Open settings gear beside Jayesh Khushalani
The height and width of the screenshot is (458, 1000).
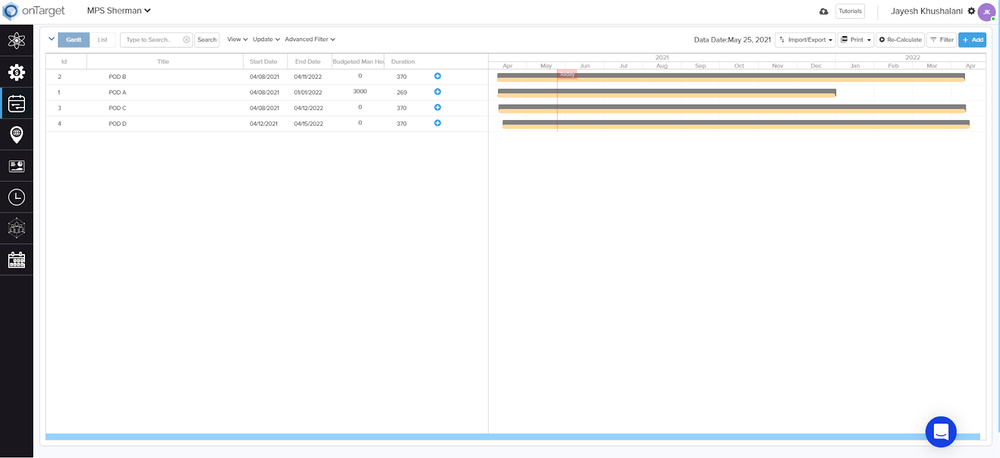click(x=971, y=11)
